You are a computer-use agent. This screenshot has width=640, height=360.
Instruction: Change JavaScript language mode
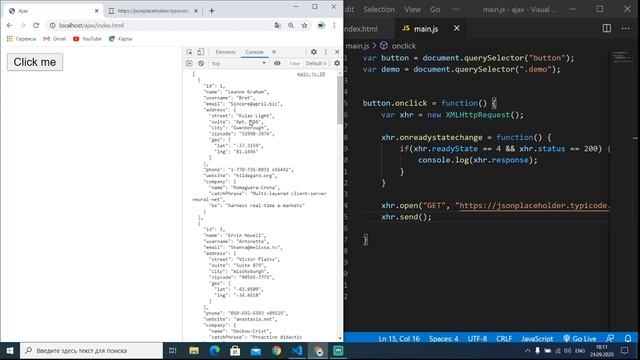click(x=537, y=339)
